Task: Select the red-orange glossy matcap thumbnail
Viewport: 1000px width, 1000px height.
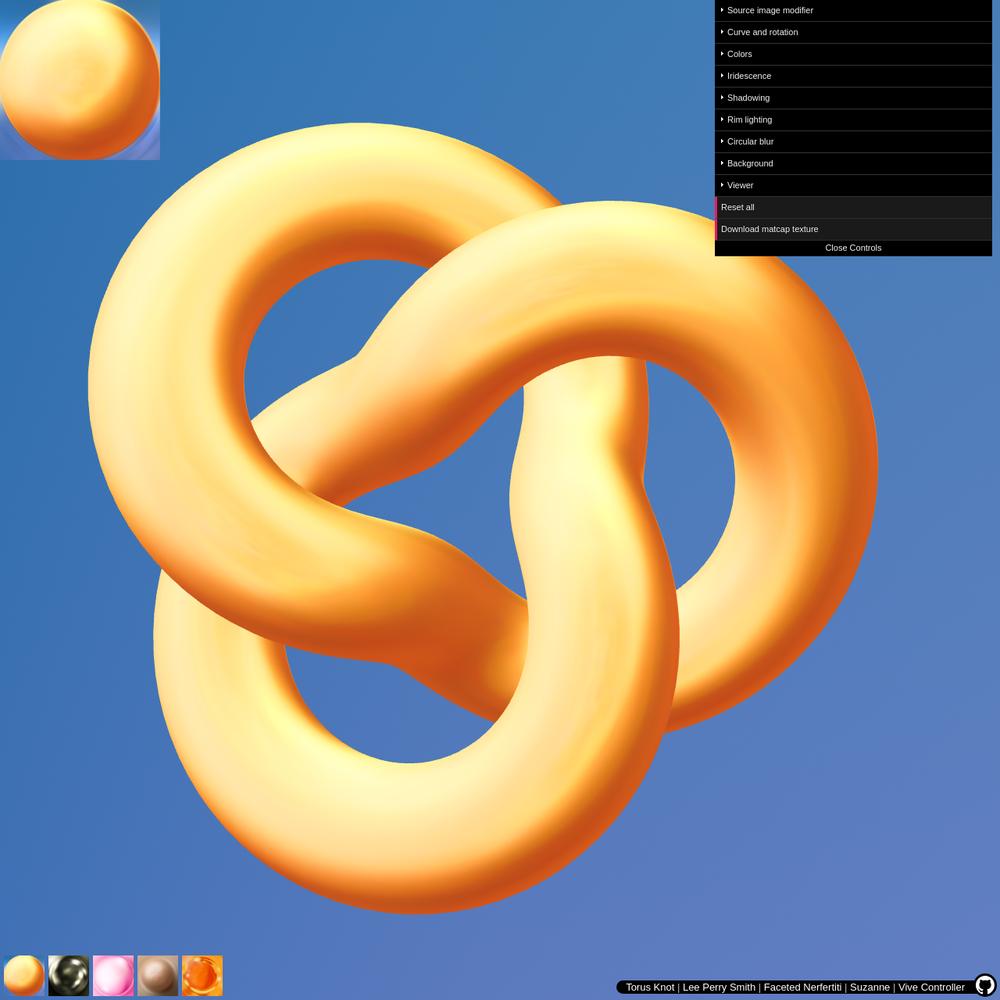Action: tap(203, 975)
